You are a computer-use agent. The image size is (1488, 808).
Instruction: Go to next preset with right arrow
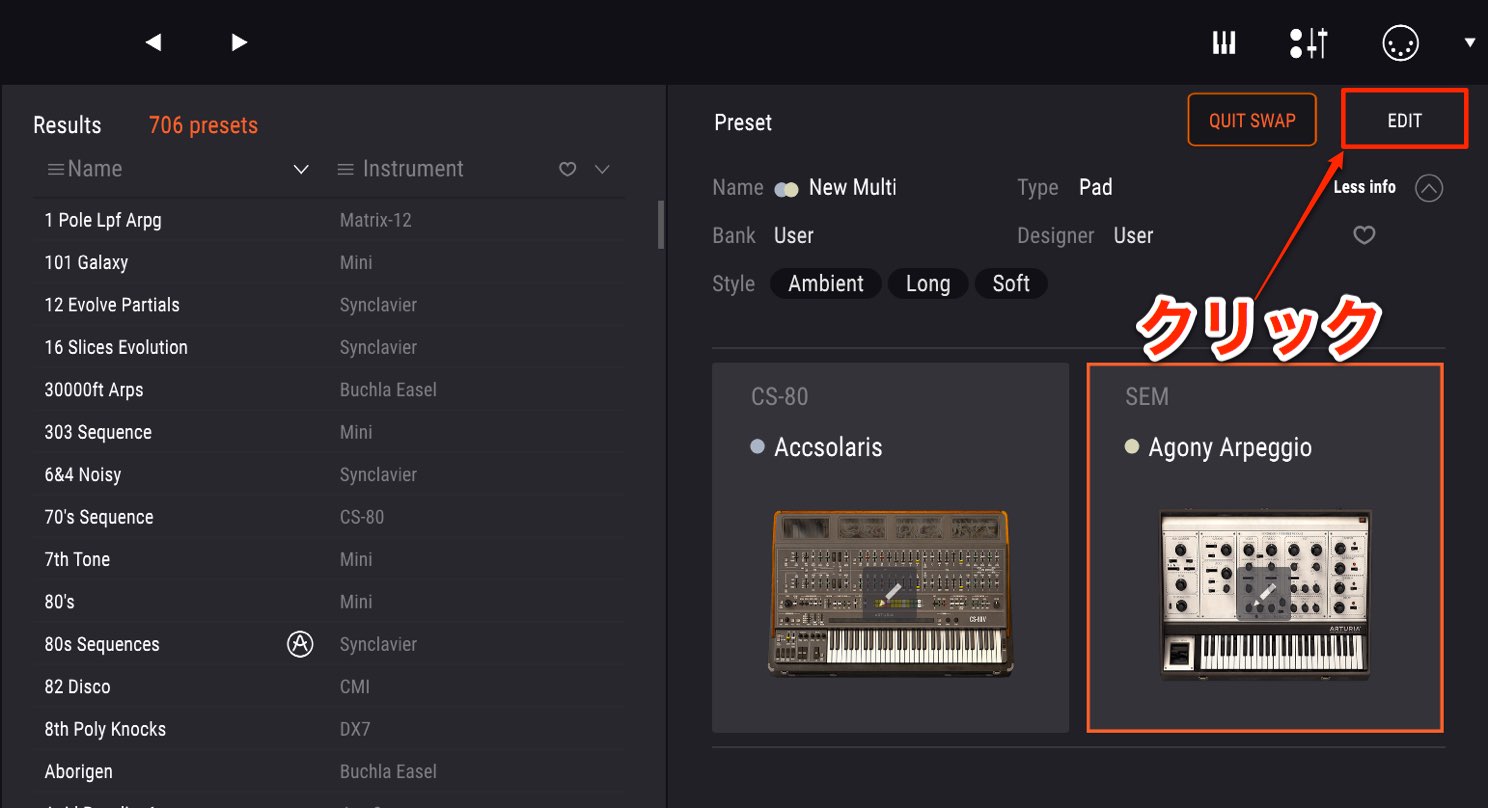[239, 42]
